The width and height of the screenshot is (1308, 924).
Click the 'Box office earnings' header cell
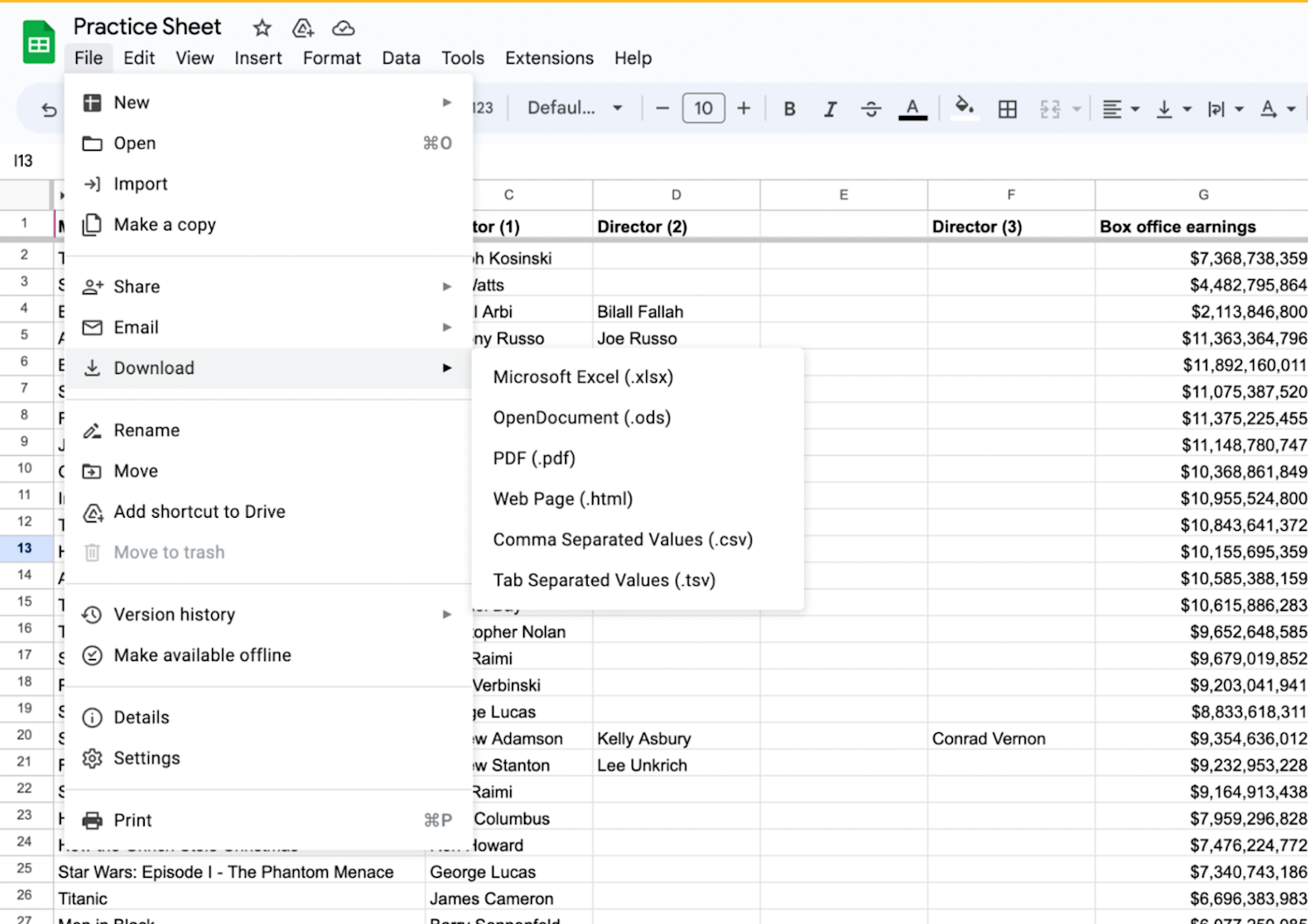click(x=1202, y=227)
